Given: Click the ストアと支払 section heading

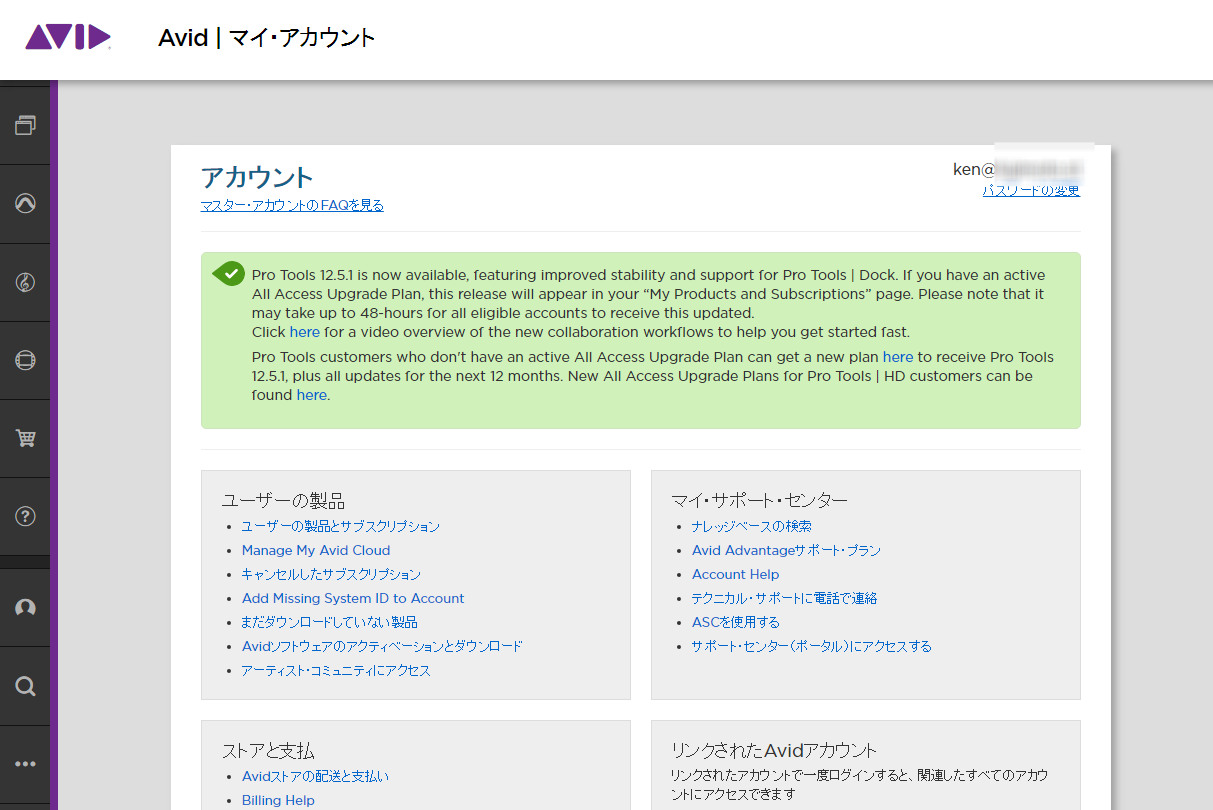Looking at the screenshot, I should coord(268,750).
